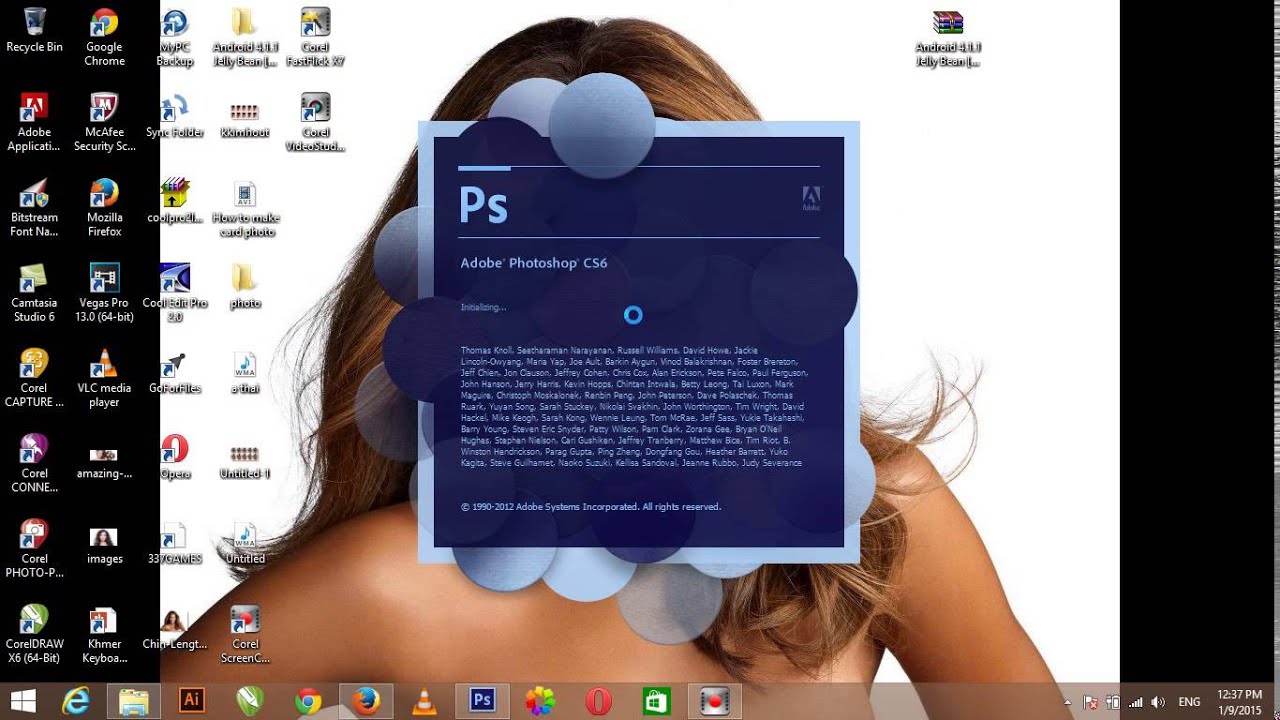This screenshot has width=1280, height=720.
Task: Select the Camtasia Studio 6 shortcut
Action: [x=34, y=292]
